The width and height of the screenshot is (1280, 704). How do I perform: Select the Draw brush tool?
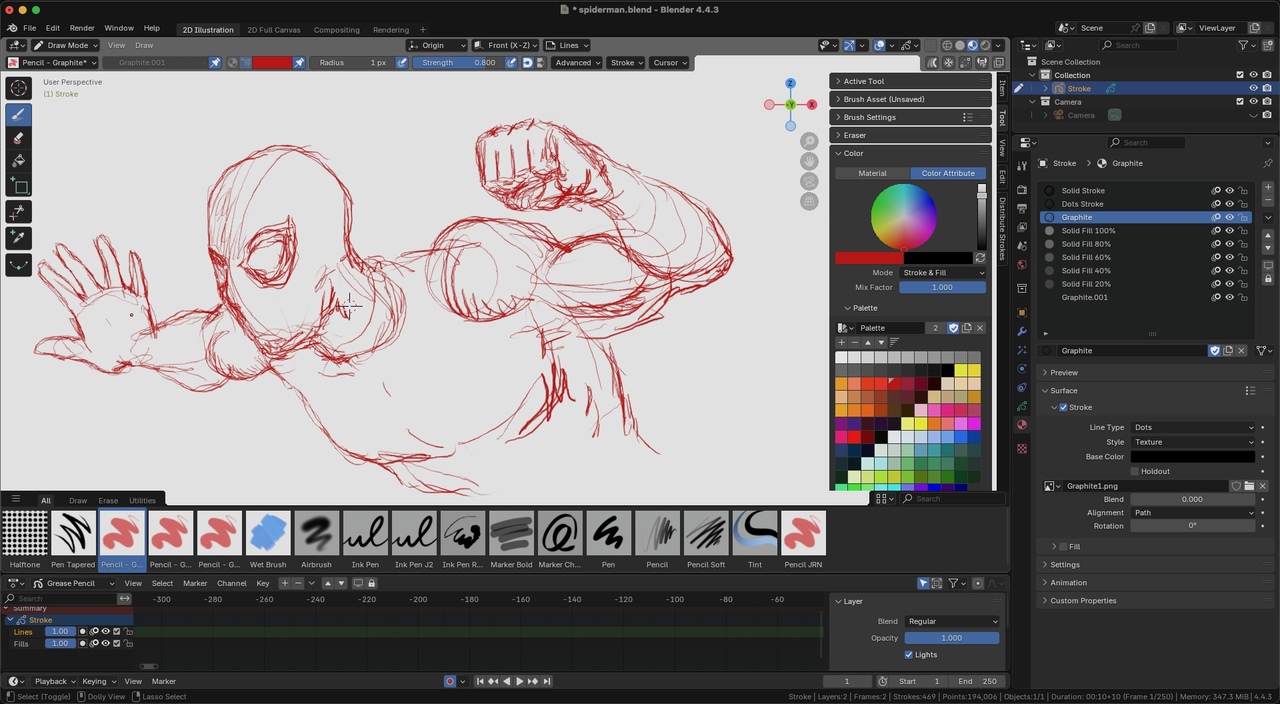click(x=18, y=114)
